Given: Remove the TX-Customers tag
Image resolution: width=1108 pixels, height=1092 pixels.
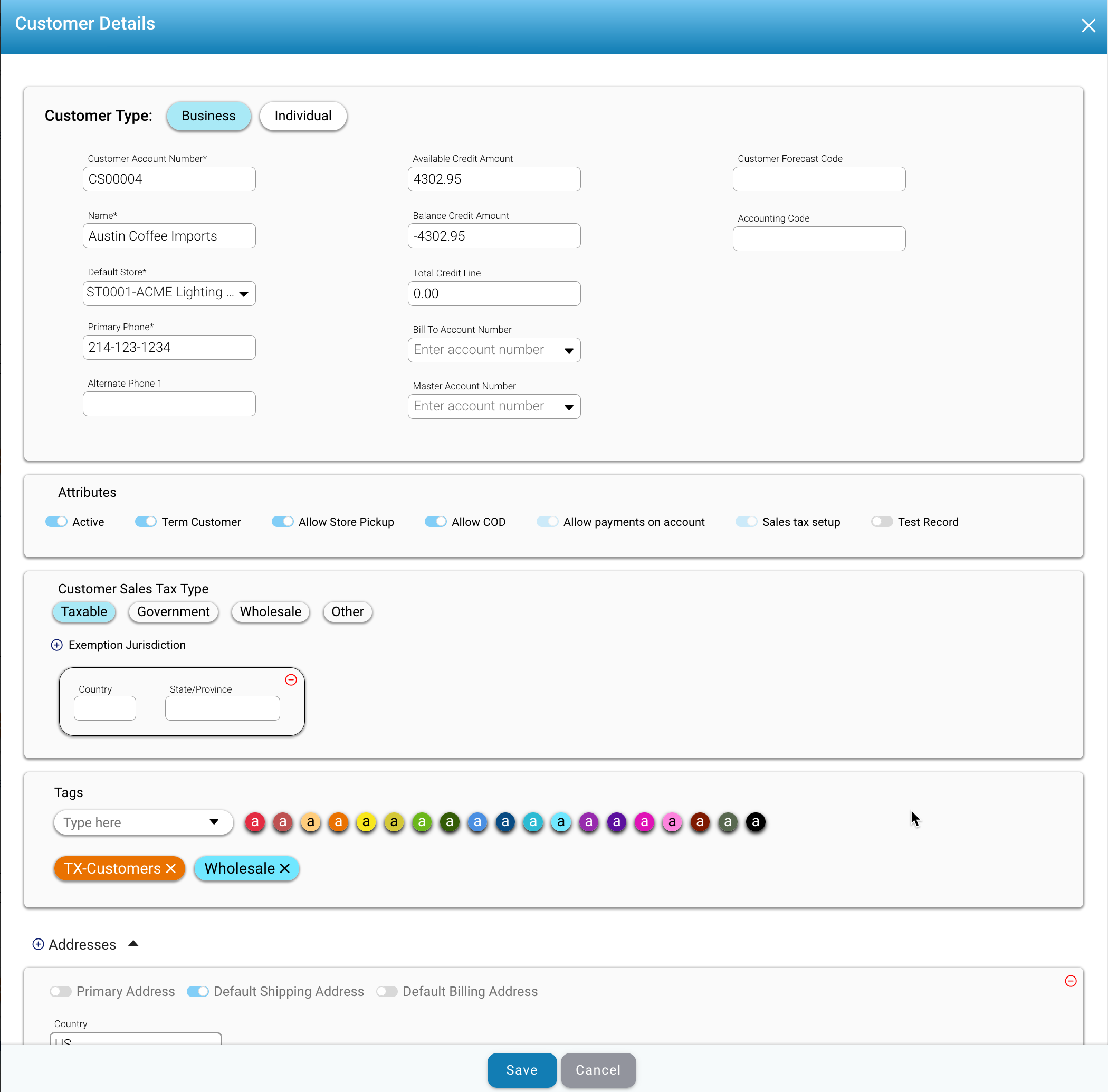Looking at the screenshot, I should click(171, 868).
